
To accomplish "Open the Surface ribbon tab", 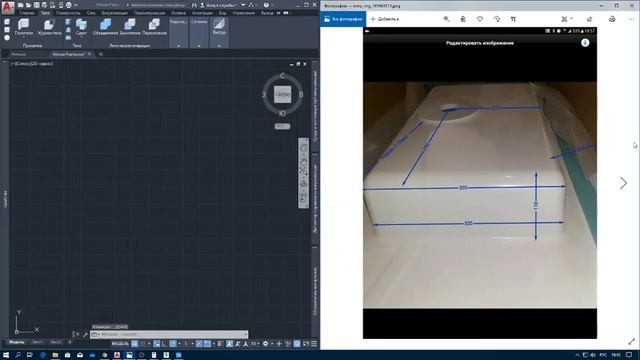I will [x=68, y=13].
